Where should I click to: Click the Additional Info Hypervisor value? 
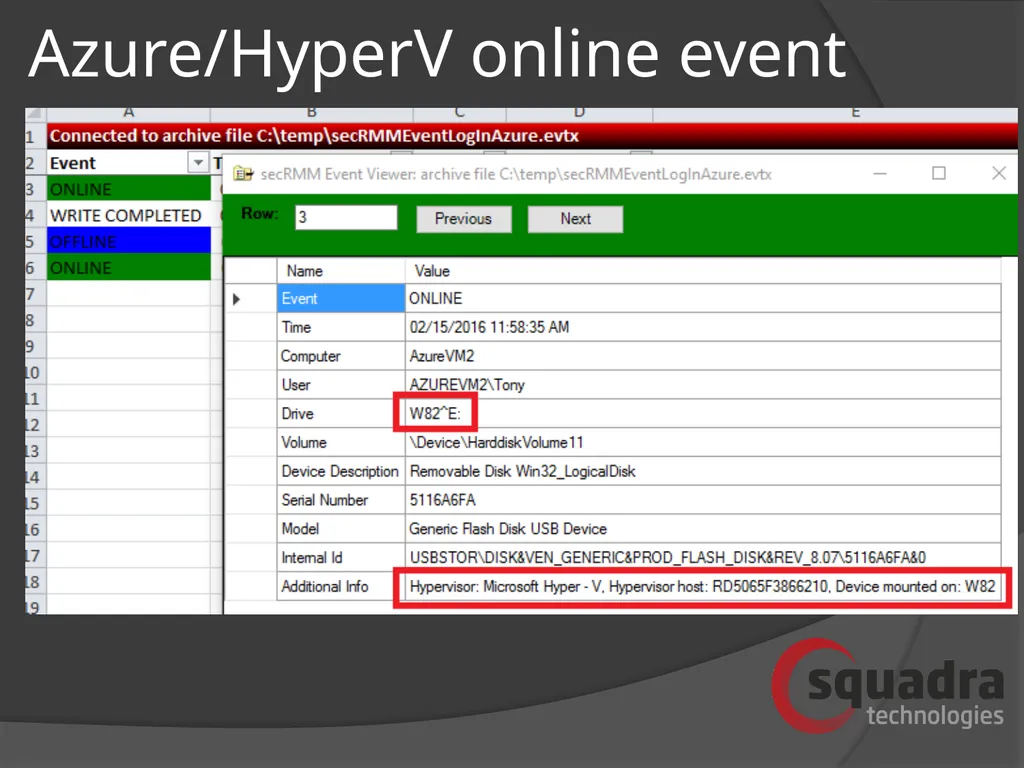click(703, 586)
